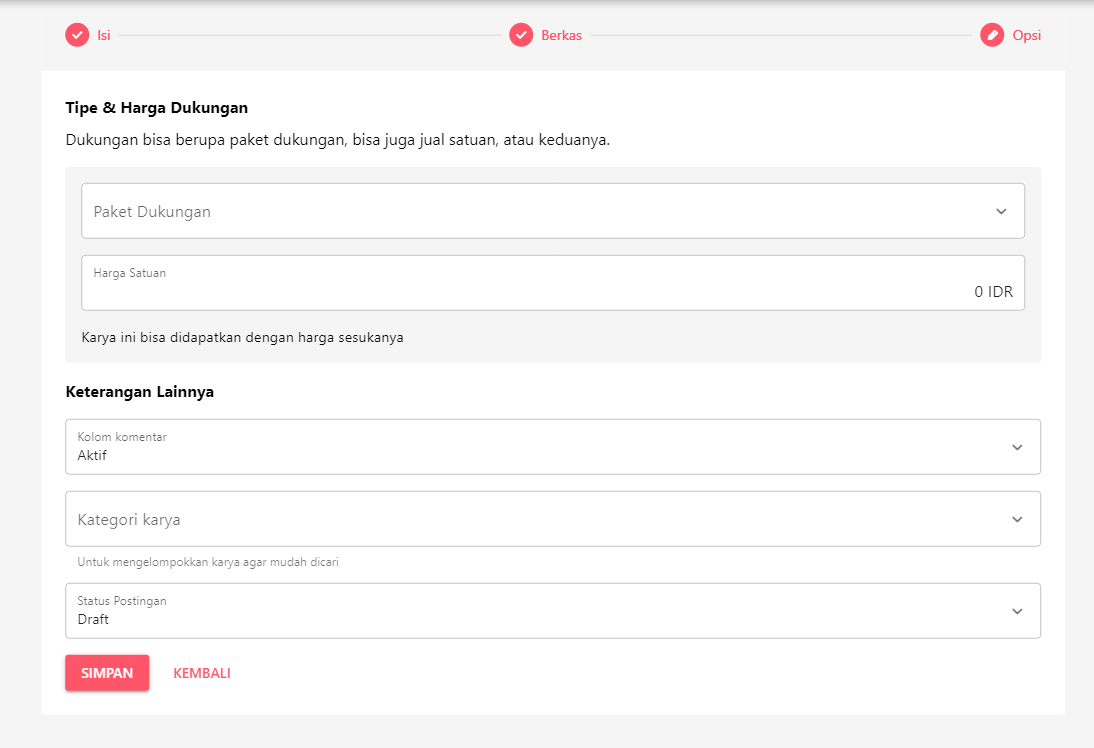Viewport: 1094px width, 748px height.
Task: Go to the Berkas step label
Action: (561, 35)
